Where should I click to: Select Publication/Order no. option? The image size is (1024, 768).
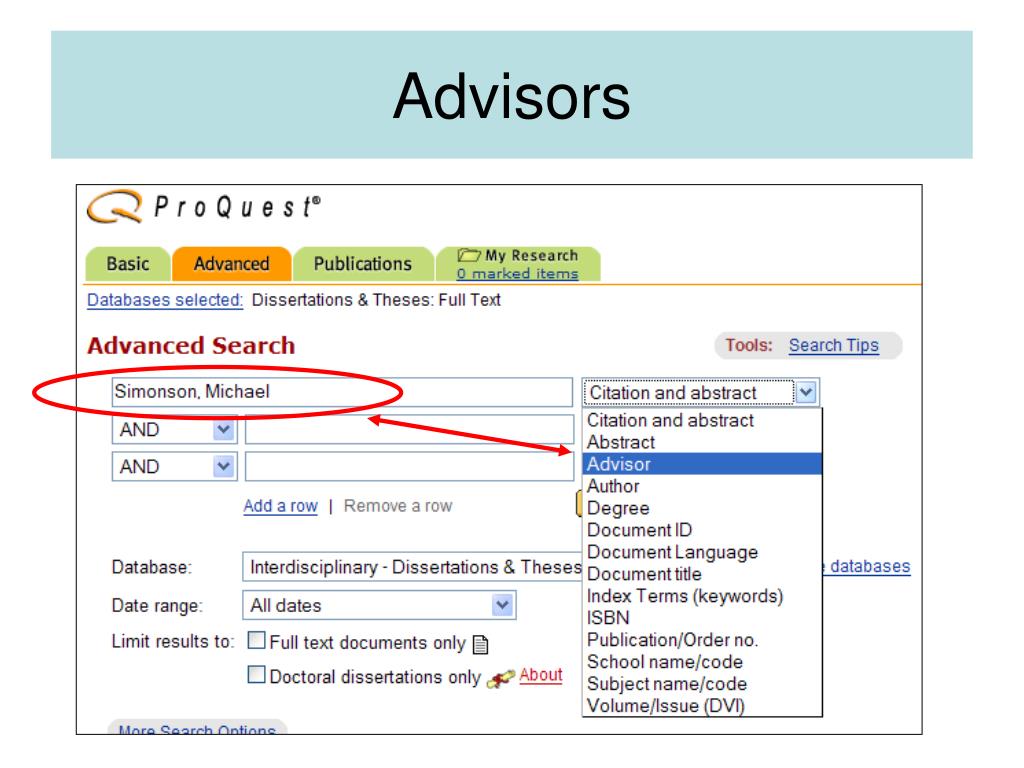[701, 640]
